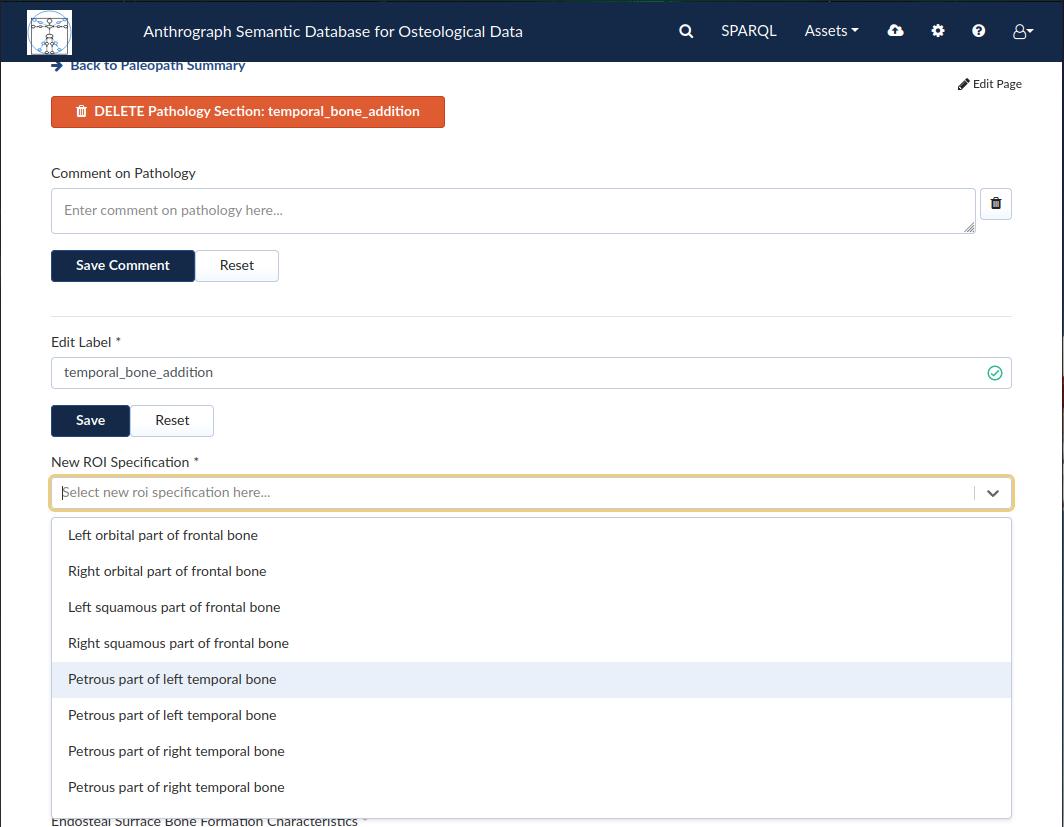1064x827 pixels.
Task: Click the comment textarea resize handle
Action: click(x=969, y=227)
